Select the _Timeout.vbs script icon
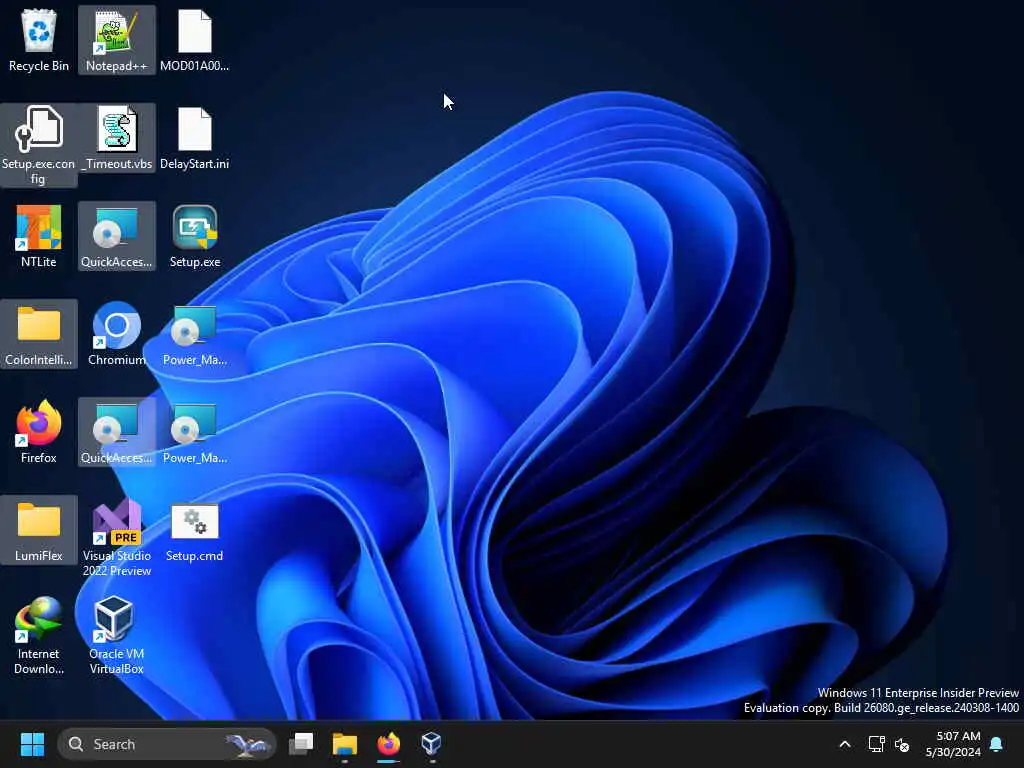 (x=117, y=138)
